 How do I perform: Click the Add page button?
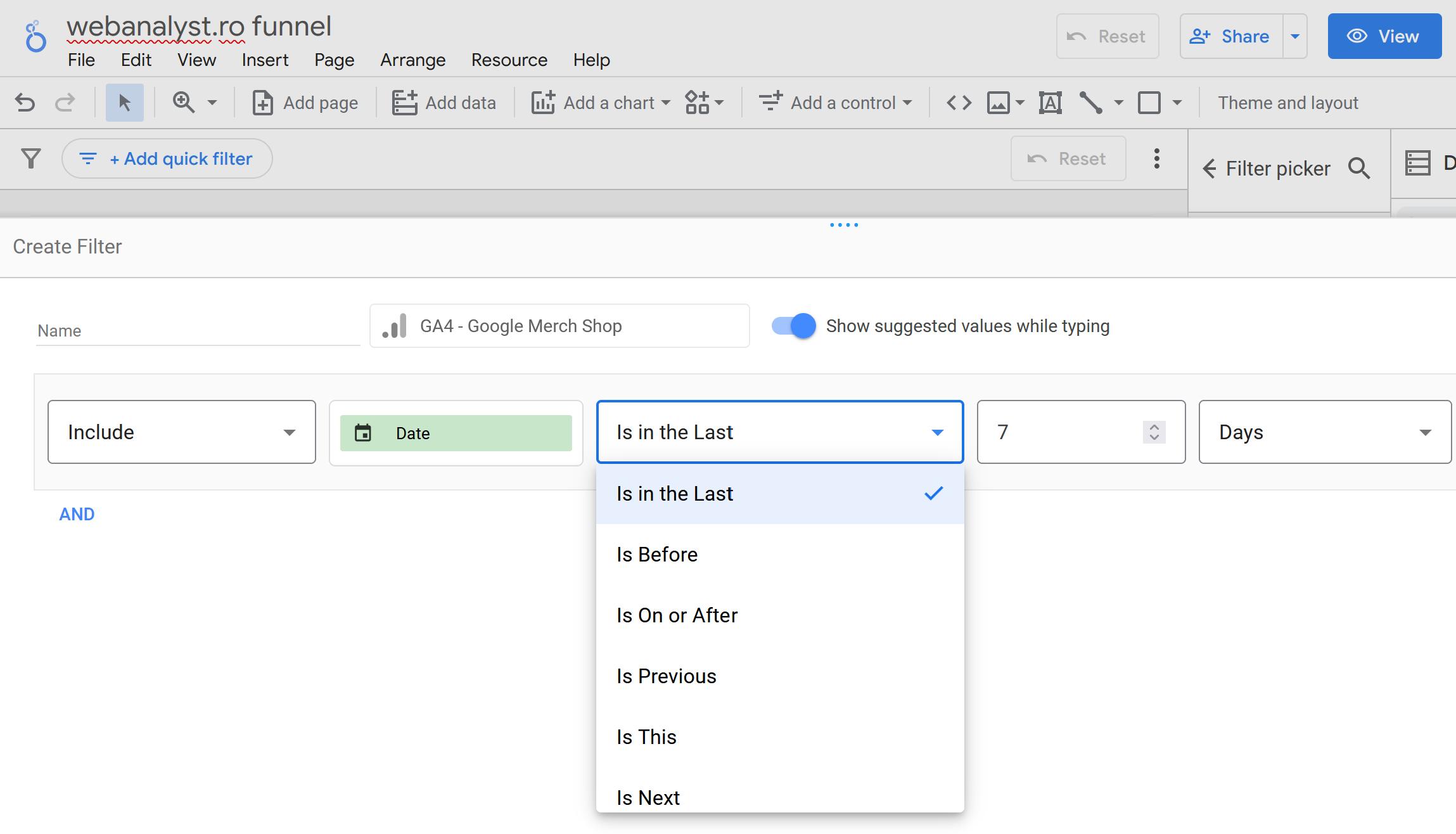[x=305, y=103]
